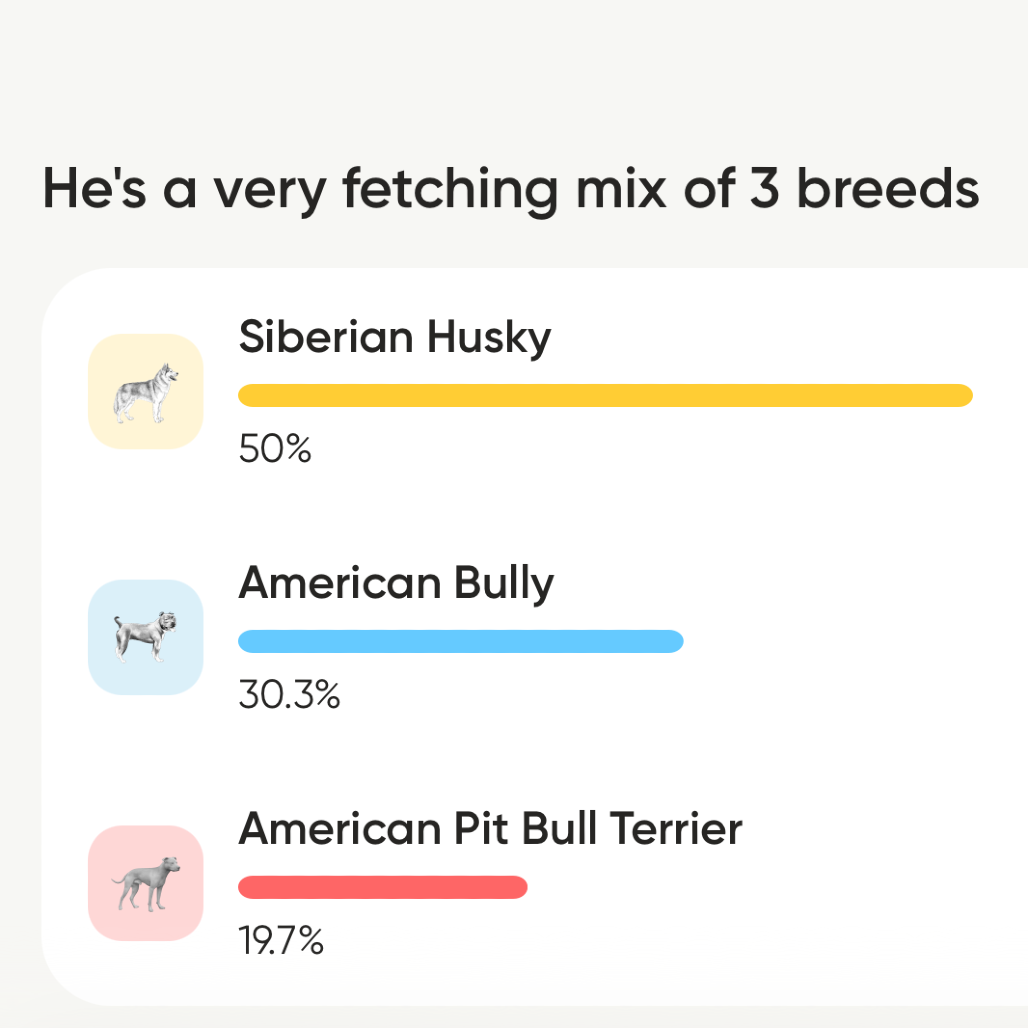1028x1028 pixels.
Task: Tap the pit bull dog illustration thumbnail
Action: coord(146,884)
